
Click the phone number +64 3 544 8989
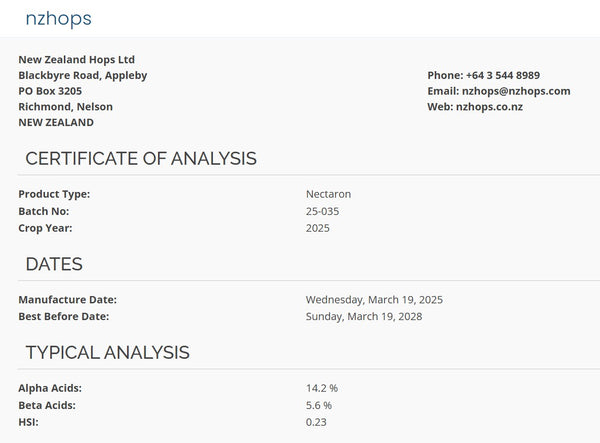503,75
